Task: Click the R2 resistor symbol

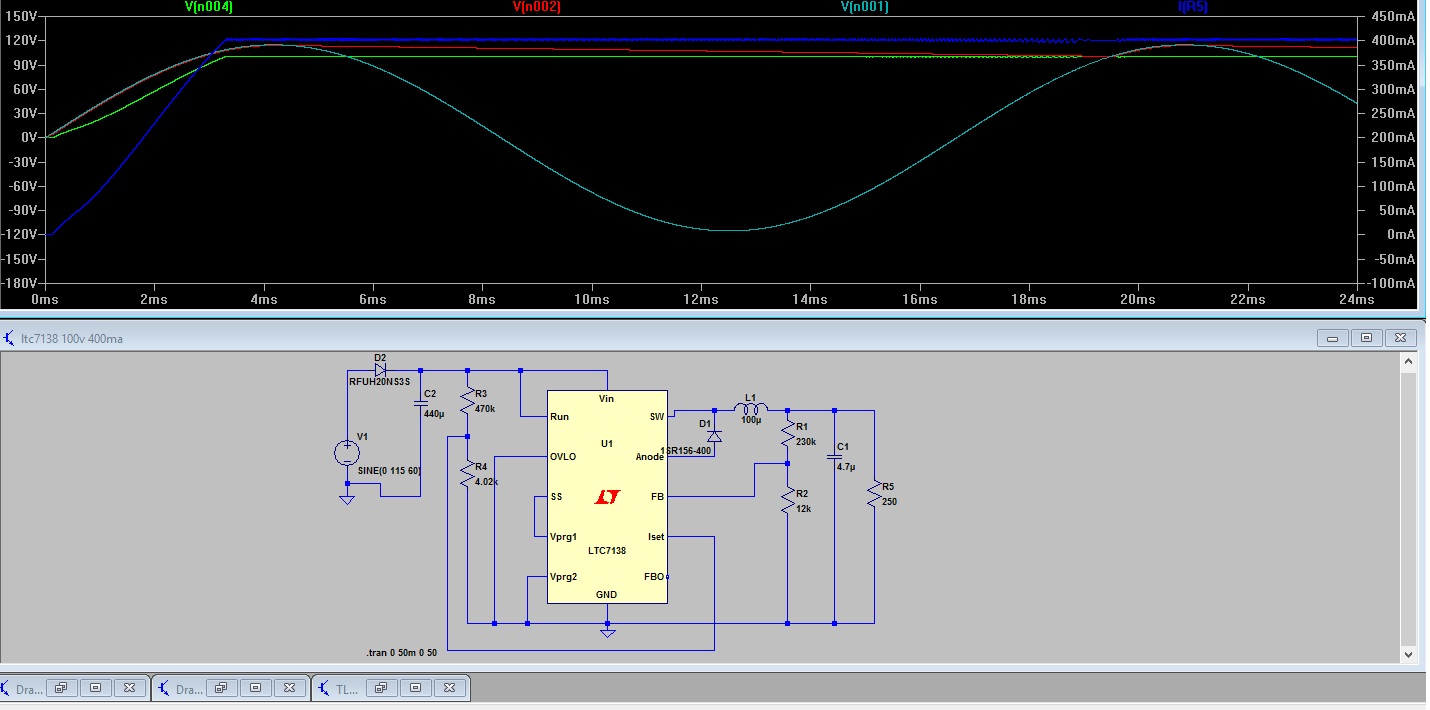Action: pos(788,500)
